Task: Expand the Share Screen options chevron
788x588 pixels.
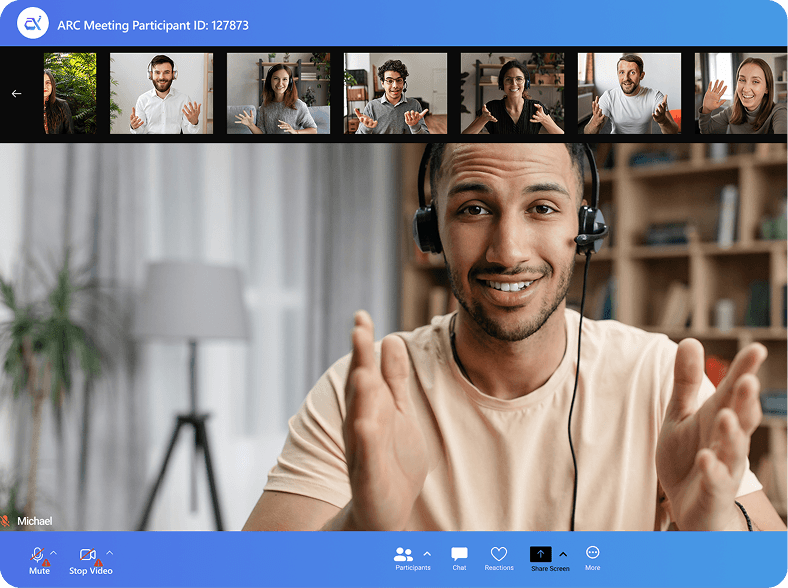Action: pos(563,554)
